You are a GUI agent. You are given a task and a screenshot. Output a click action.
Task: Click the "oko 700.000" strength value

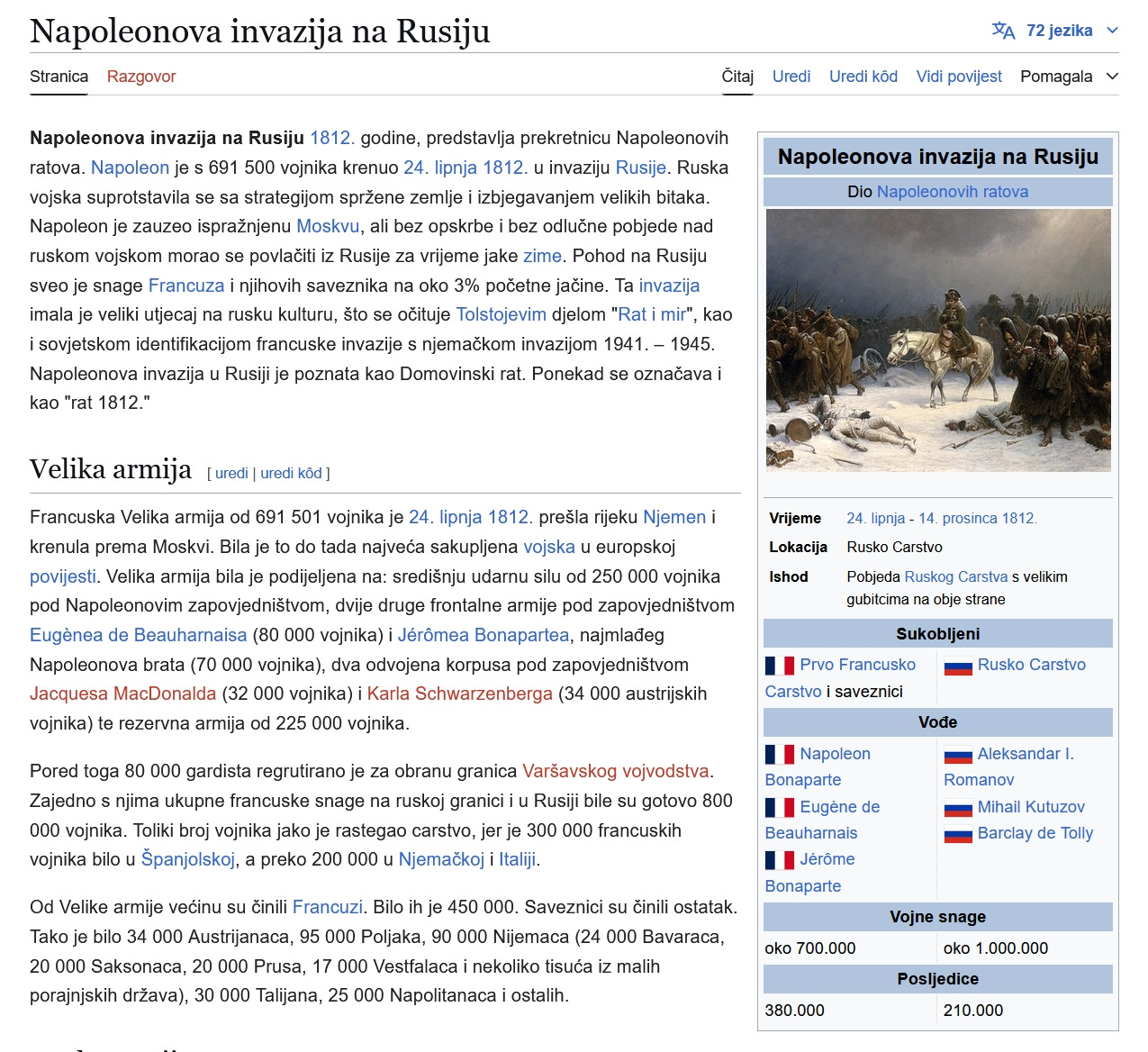pos(810,948)
